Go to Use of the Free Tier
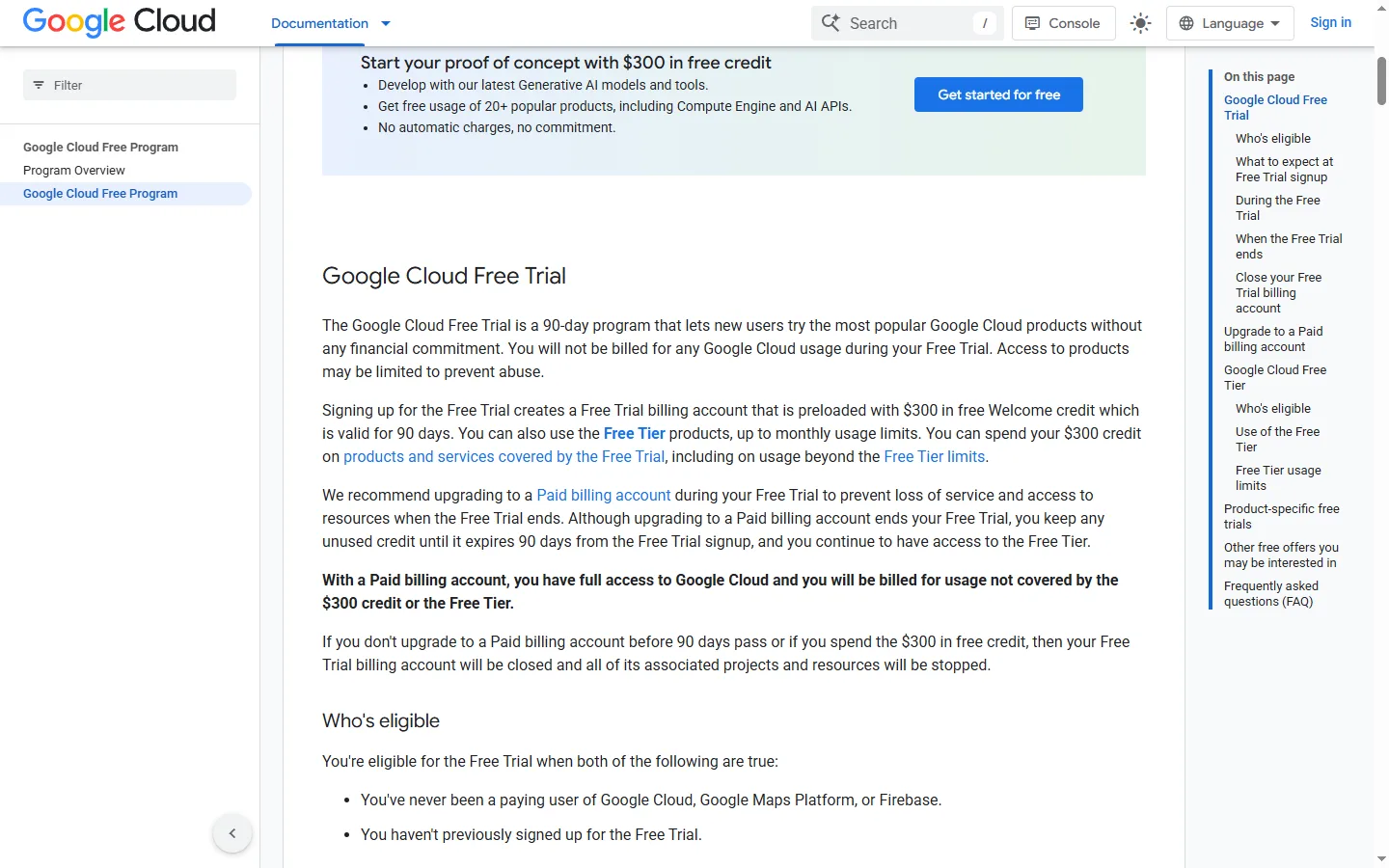1389x868 pixels. tap(1277, 440)
